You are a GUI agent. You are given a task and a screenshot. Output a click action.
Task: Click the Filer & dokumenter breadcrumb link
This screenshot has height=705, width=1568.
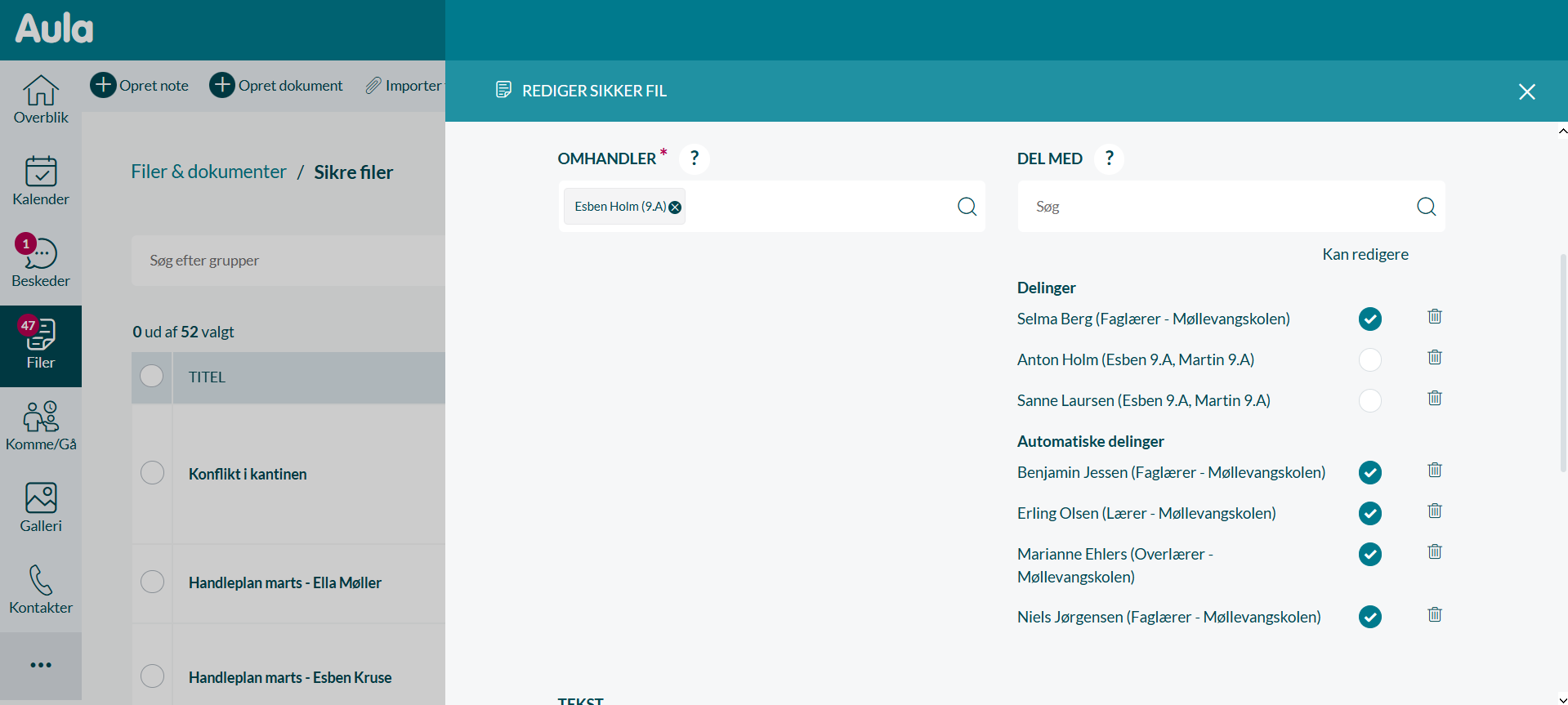(x=208, y=172)
